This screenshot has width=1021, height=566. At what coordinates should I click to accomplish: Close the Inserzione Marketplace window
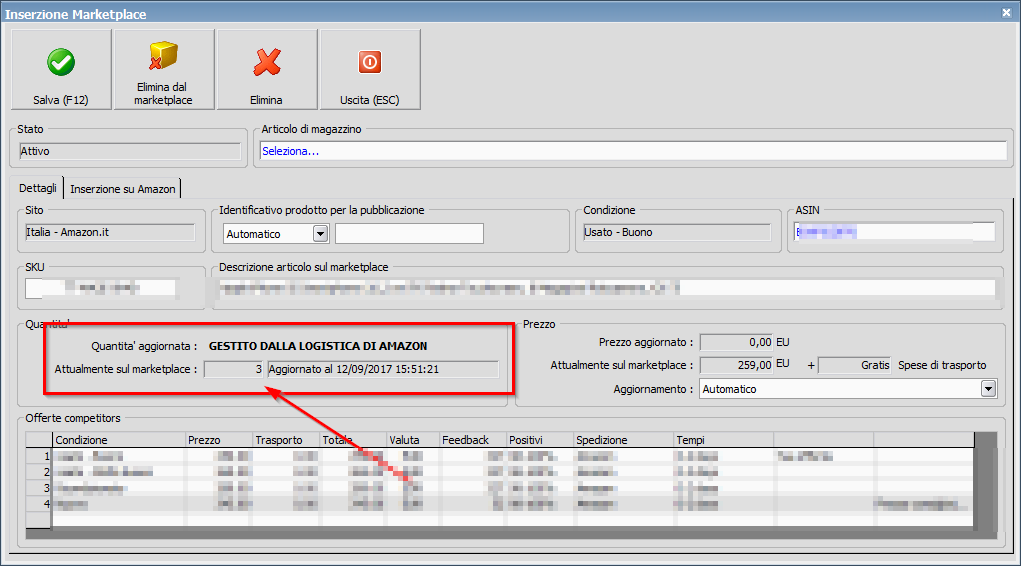click(1006, 12)
